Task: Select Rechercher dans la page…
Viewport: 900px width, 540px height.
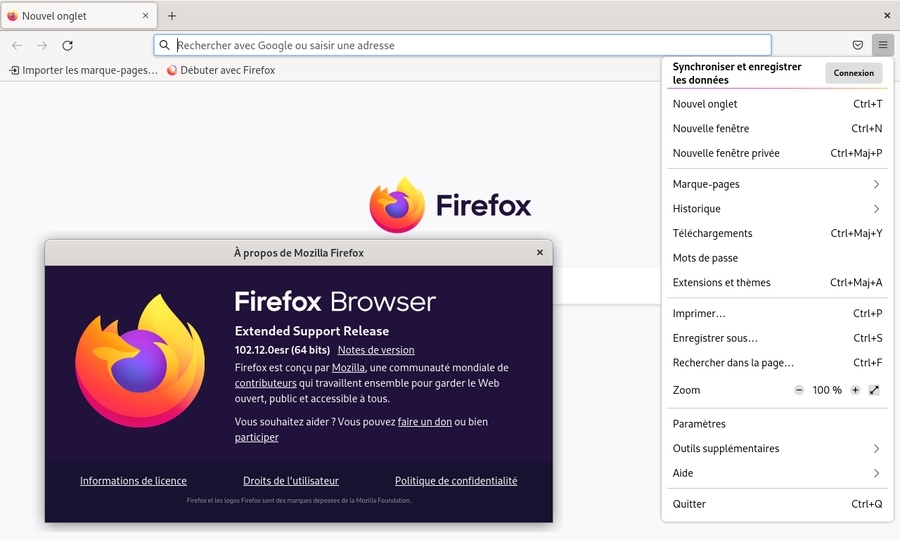Action: pos(777,363)
